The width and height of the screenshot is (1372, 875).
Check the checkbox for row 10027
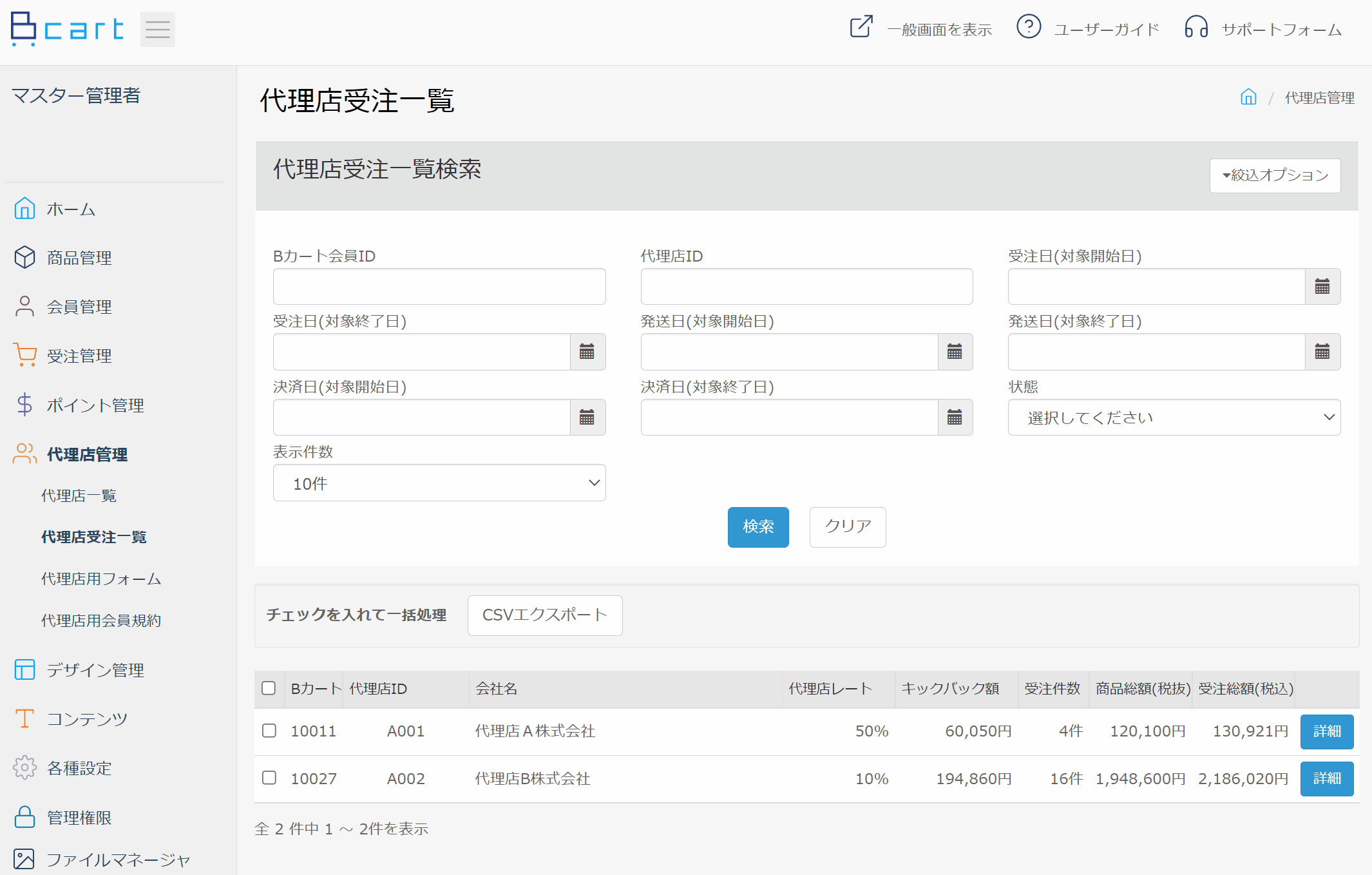pyautogui.click(x=269, y=778)
